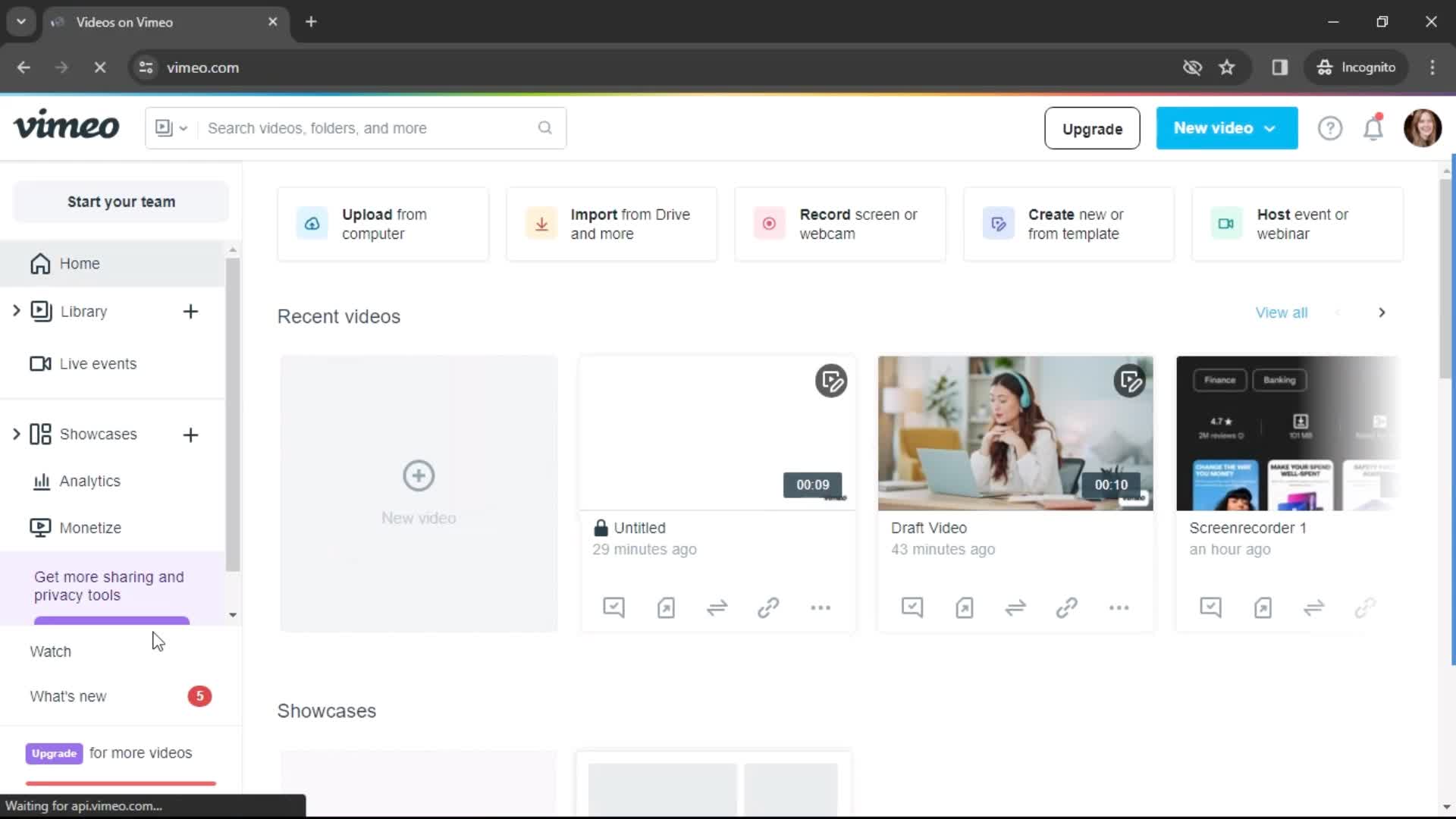Click the notifications bell toggle
Image resolution: width=1456 pixels, height=819 pixels.
1374,128
